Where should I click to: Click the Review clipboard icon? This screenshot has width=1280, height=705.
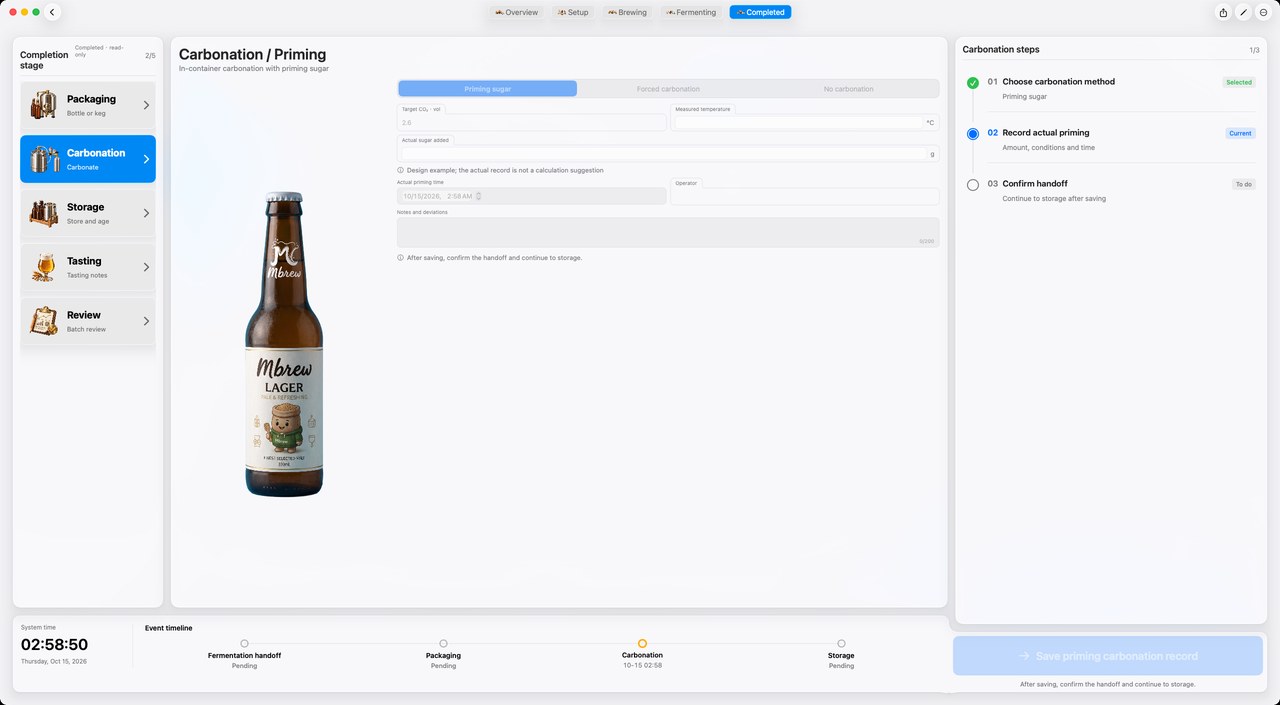44,321
